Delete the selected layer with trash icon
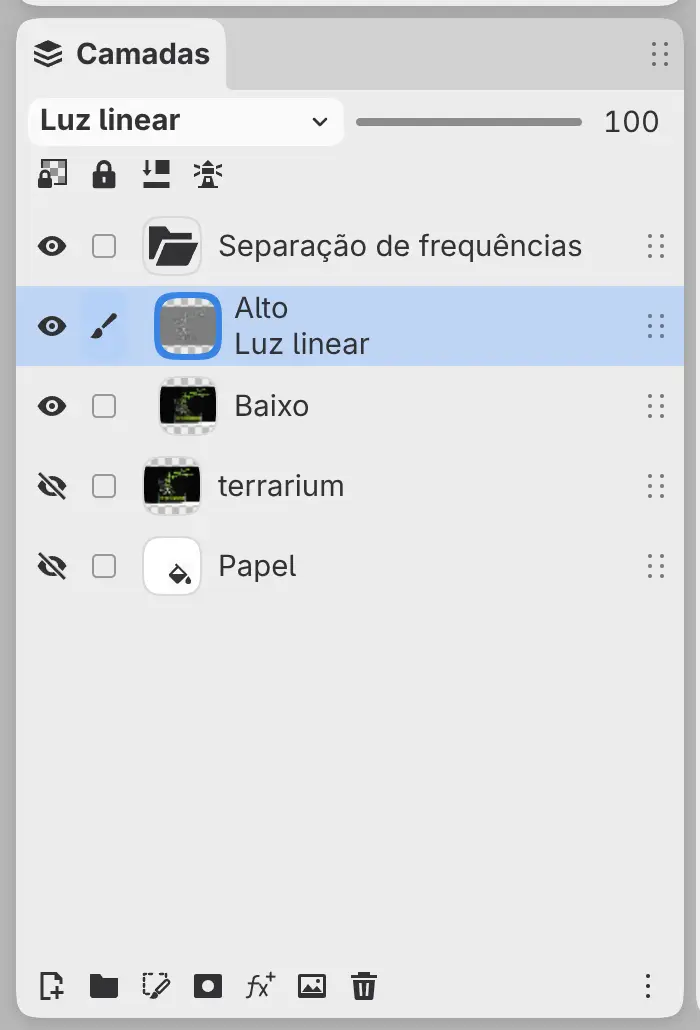The height and width of the screenshot is (1030, 700). (364, 985)
